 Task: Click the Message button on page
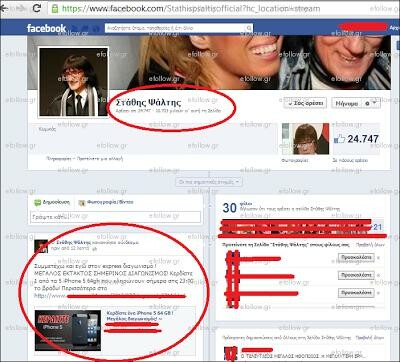click(x=347, y=104)
